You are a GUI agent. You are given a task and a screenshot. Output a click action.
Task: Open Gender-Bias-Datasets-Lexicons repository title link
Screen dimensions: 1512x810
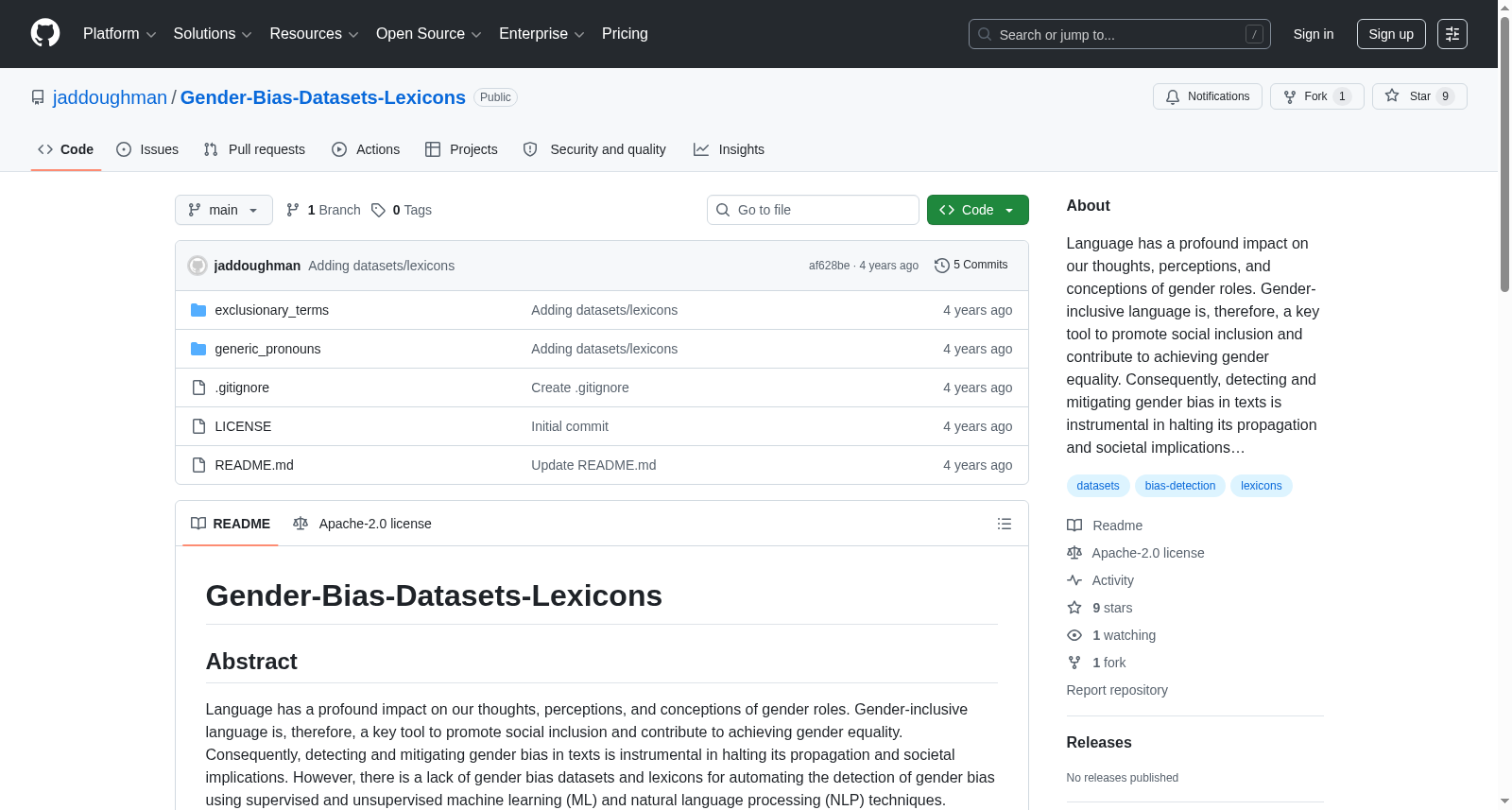click(323, 97)
